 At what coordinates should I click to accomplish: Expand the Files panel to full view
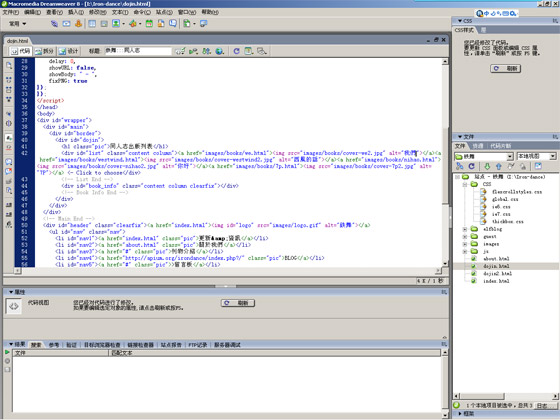click(x=538, y=166)
